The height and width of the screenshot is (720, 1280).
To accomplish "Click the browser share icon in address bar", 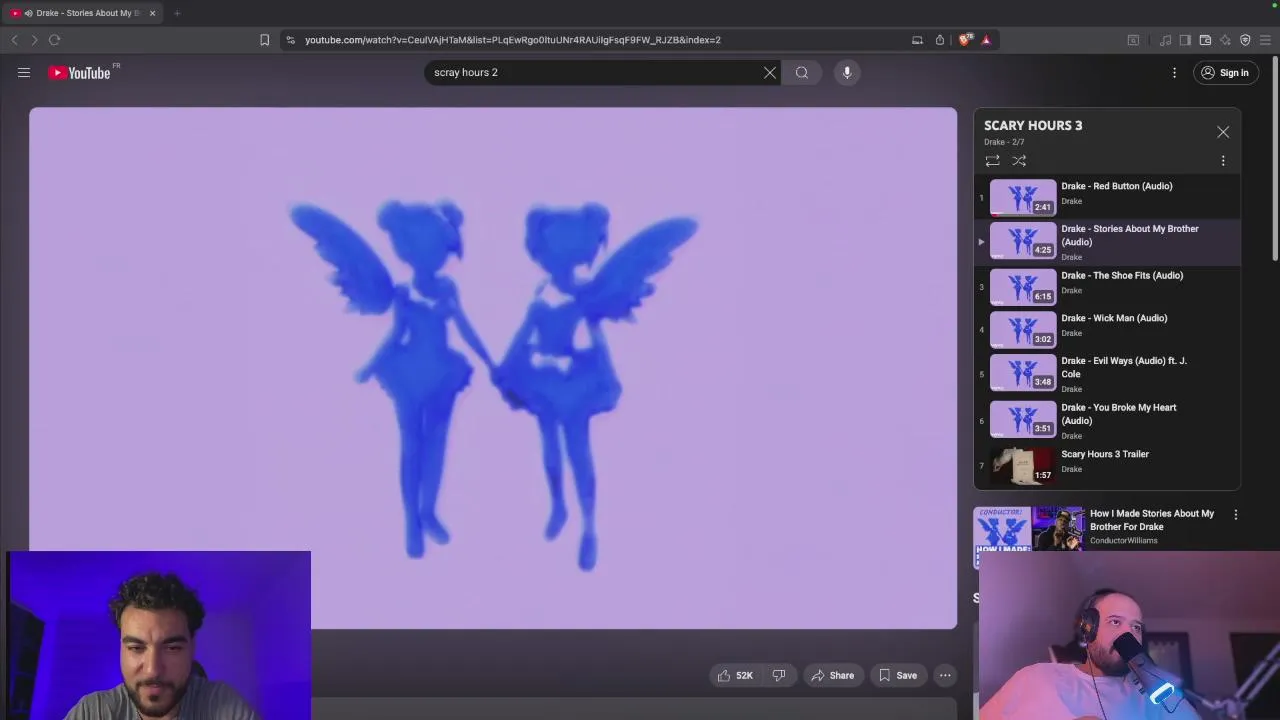I will (940, 40).
